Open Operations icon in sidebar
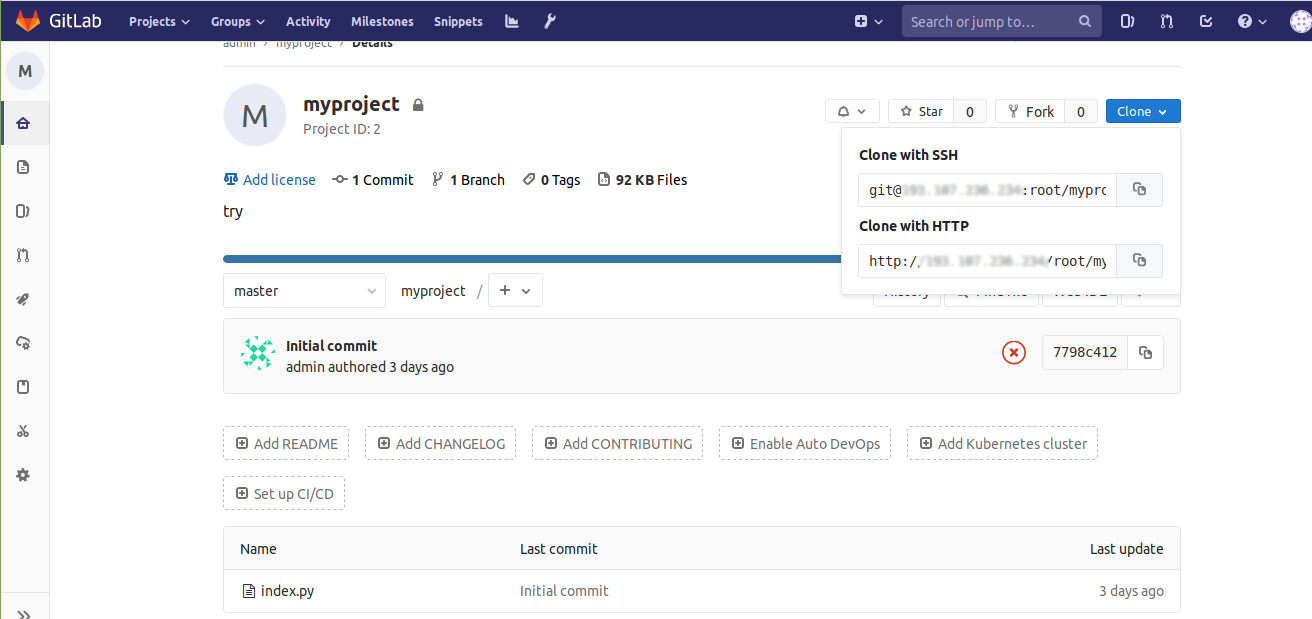 point(24,343)
